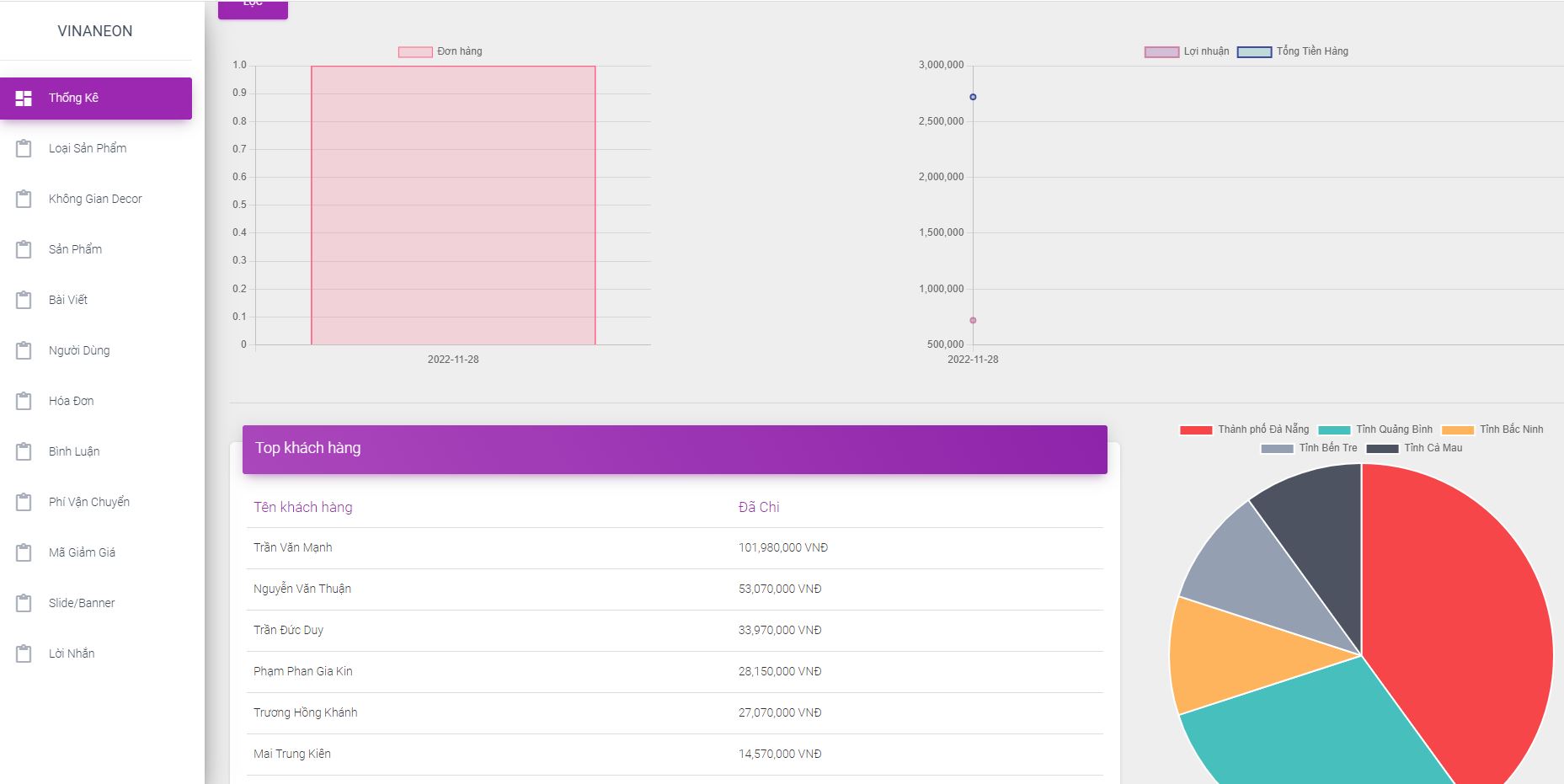Screen dimensions: 1564x784
Task: Click the Tỉnh Quảng Bình teal legend swatch
Action: [1334, 430]
